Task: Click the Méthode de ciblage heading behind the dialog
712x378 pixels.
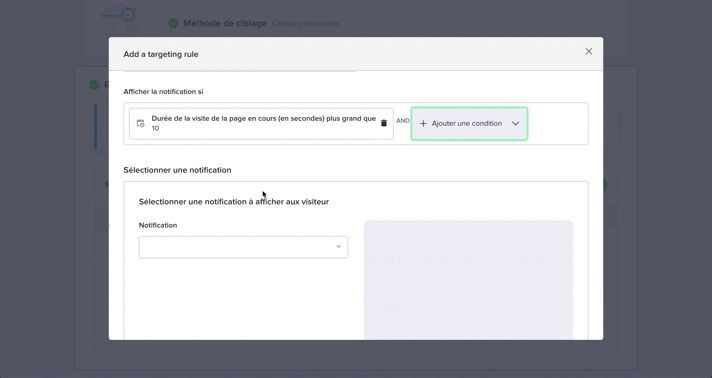Action: [225, 23]
